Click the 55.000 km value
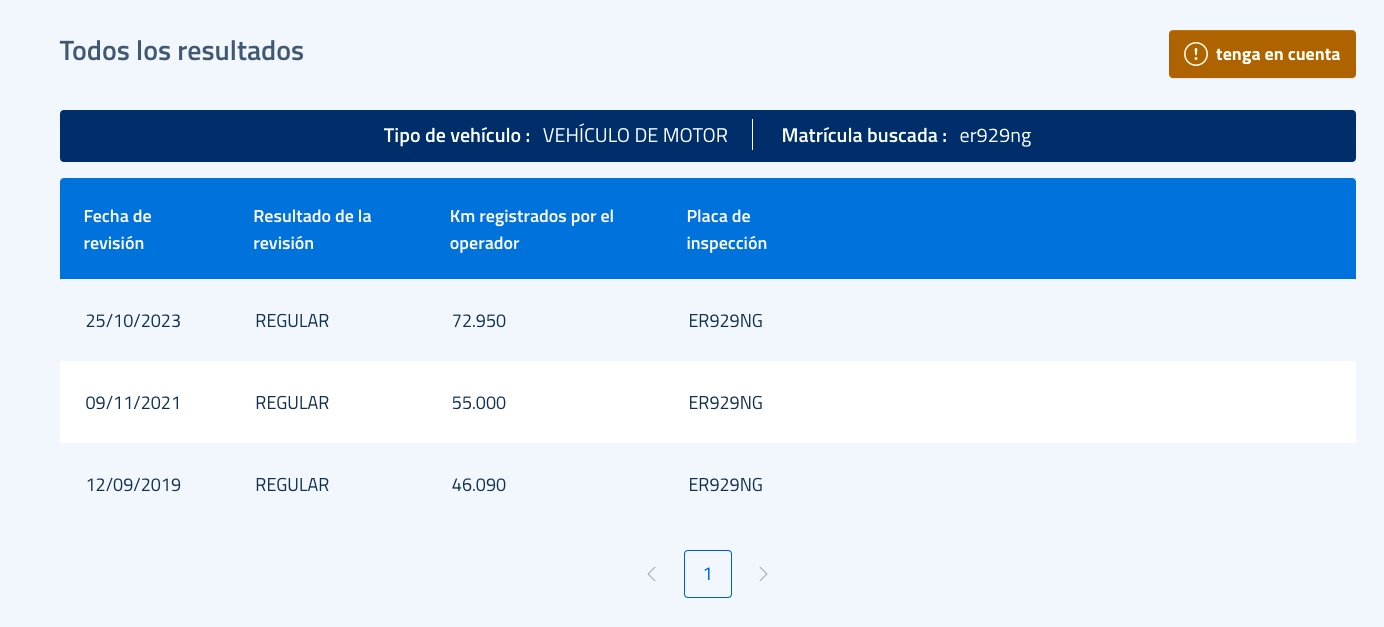This screenshot has width=1384, height=627. pyautogui.click(x=479, y=403)
